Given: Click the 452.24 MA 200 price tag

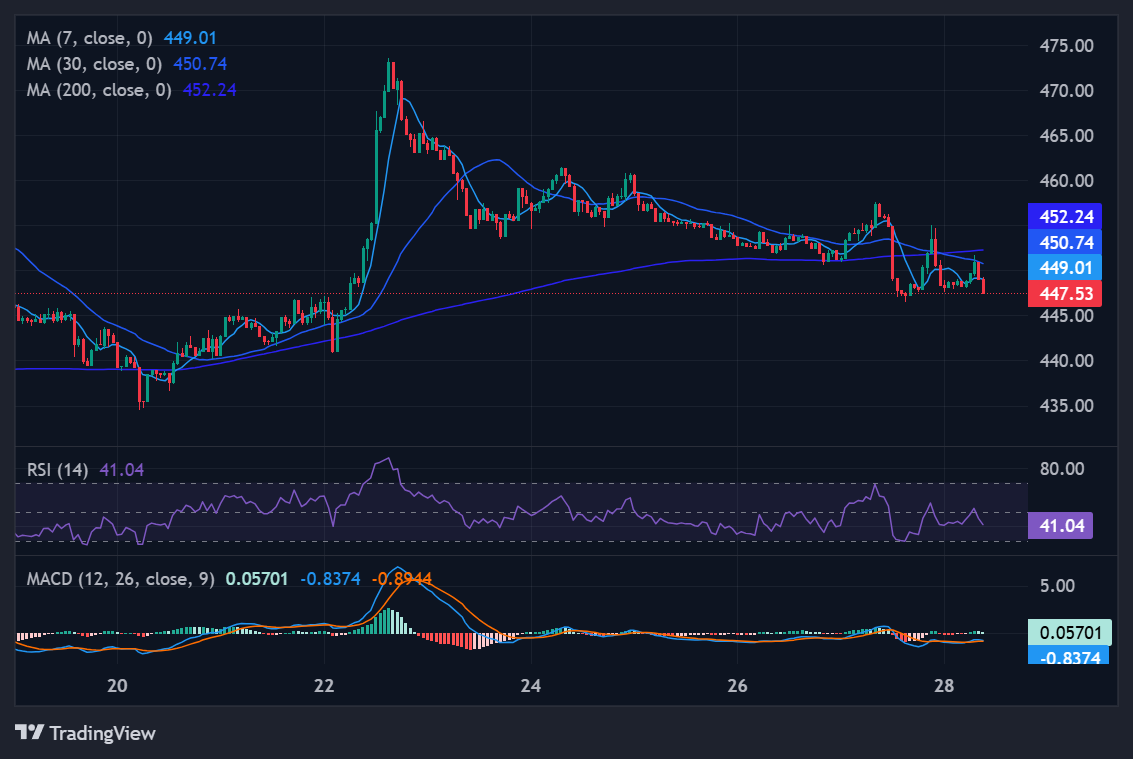Looking at the screenshot, I should [x=1064, y=216].
